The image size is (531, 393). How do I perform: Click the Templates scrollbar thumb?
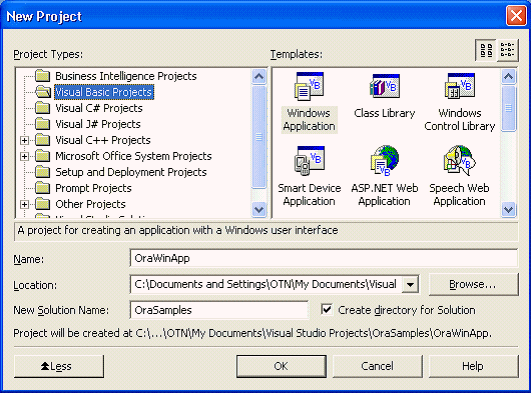pos(508,108)
